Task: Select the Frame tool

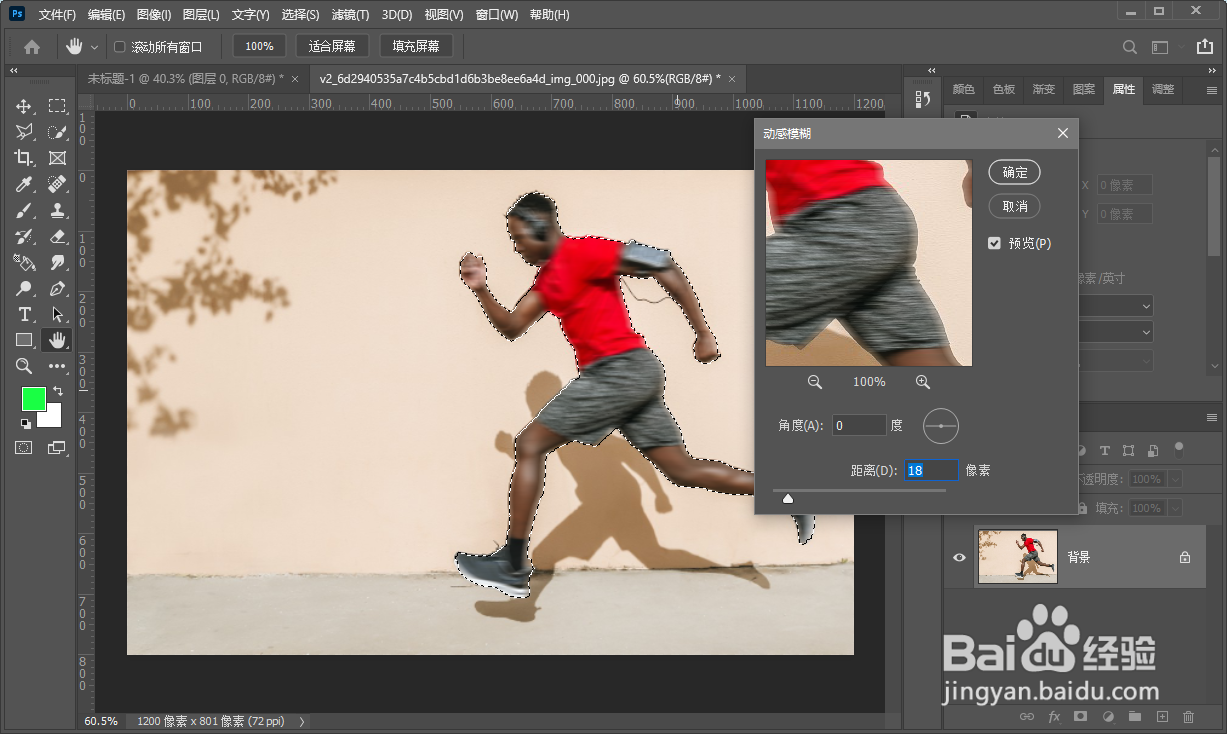Action: coord(57,158)
